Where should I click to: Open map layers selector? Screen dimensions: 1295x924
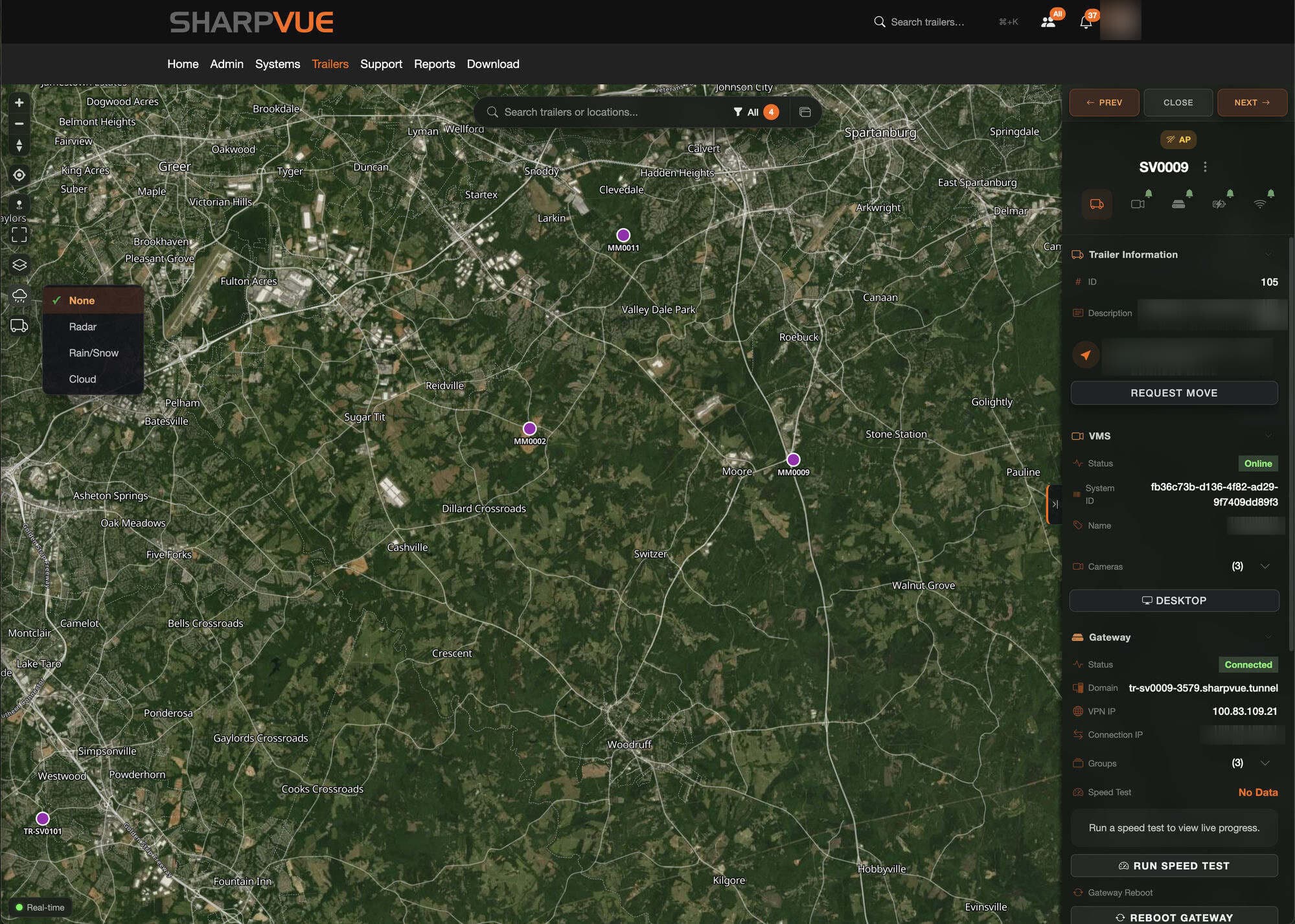(x=19, y=265)
